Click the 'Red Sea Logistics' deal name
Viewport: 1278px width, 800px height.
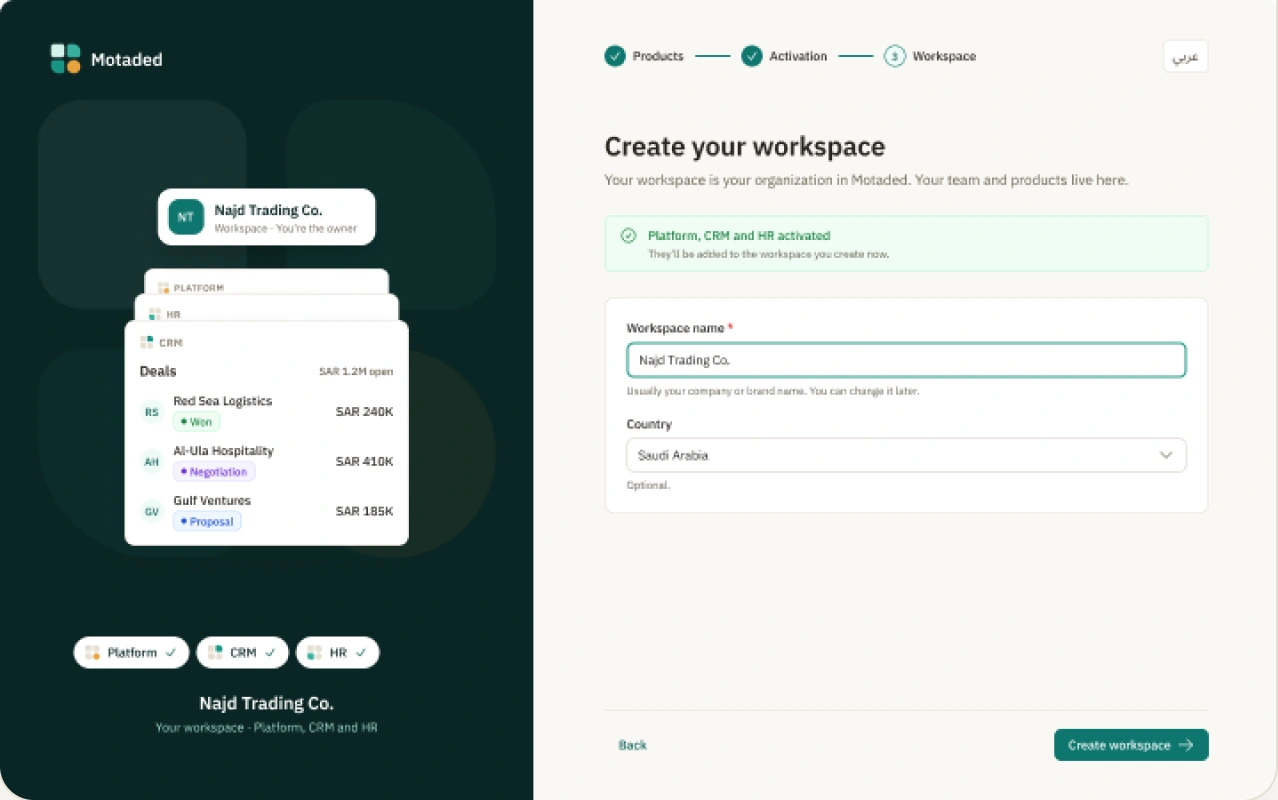click(223, 401)
